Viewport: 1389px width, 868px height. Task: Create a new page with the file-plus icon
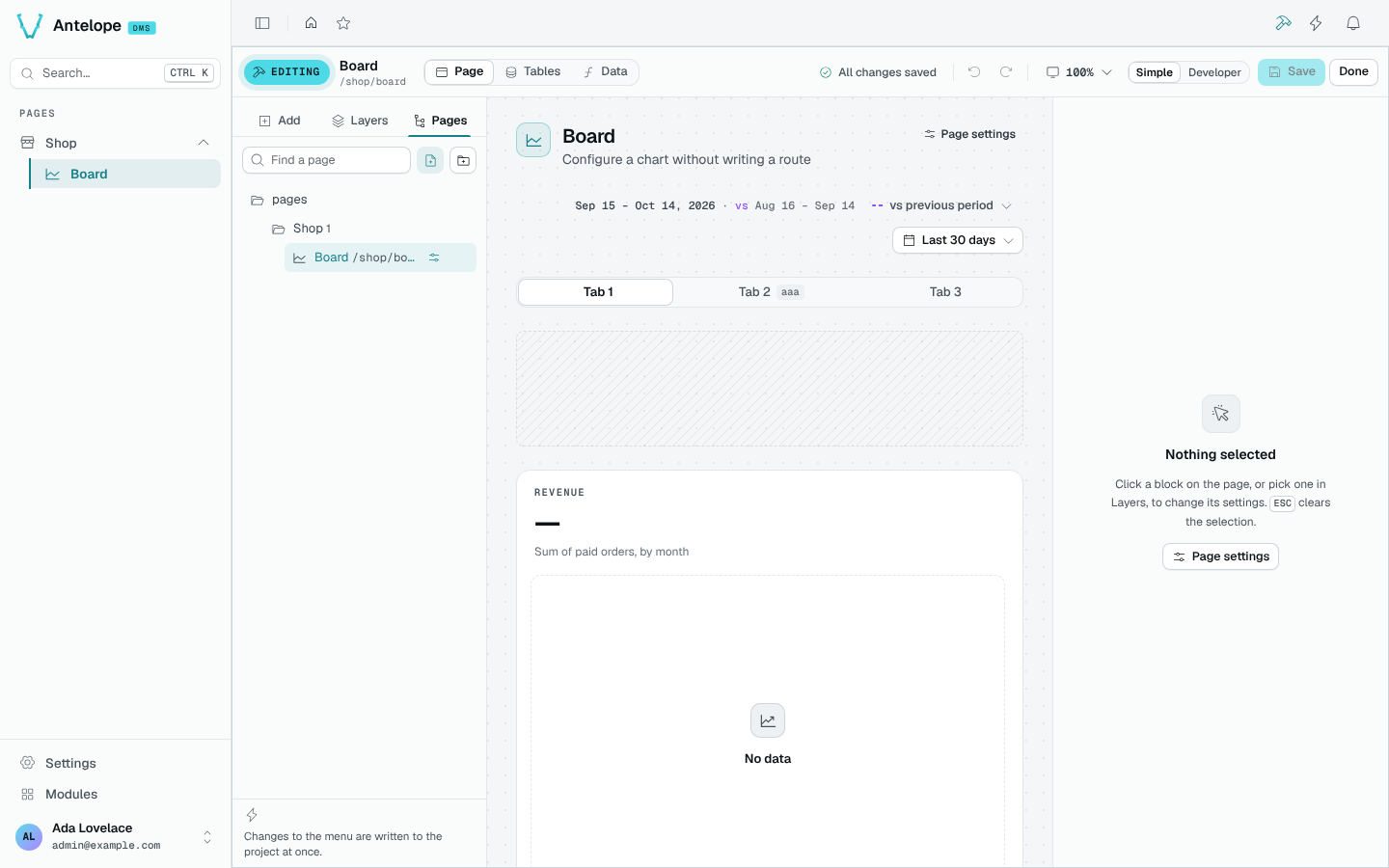430,160
